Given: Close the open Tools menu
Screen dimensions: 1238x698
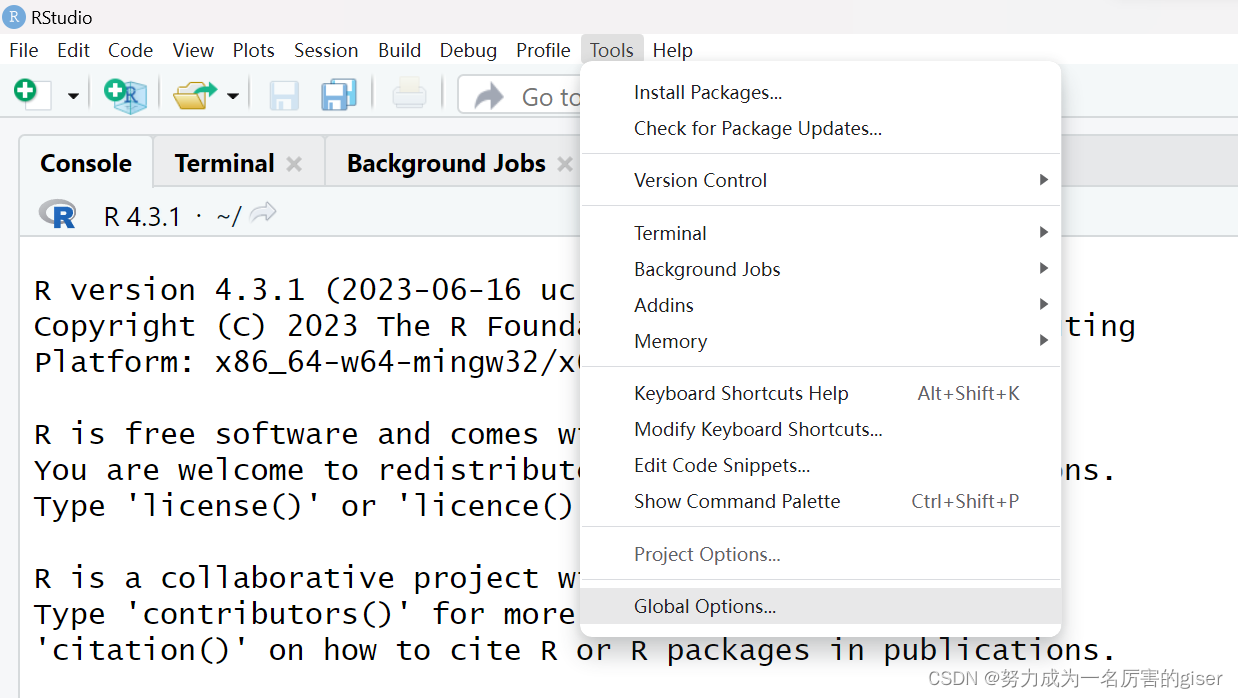Looking at the screenshot, I should coord(612,50).
